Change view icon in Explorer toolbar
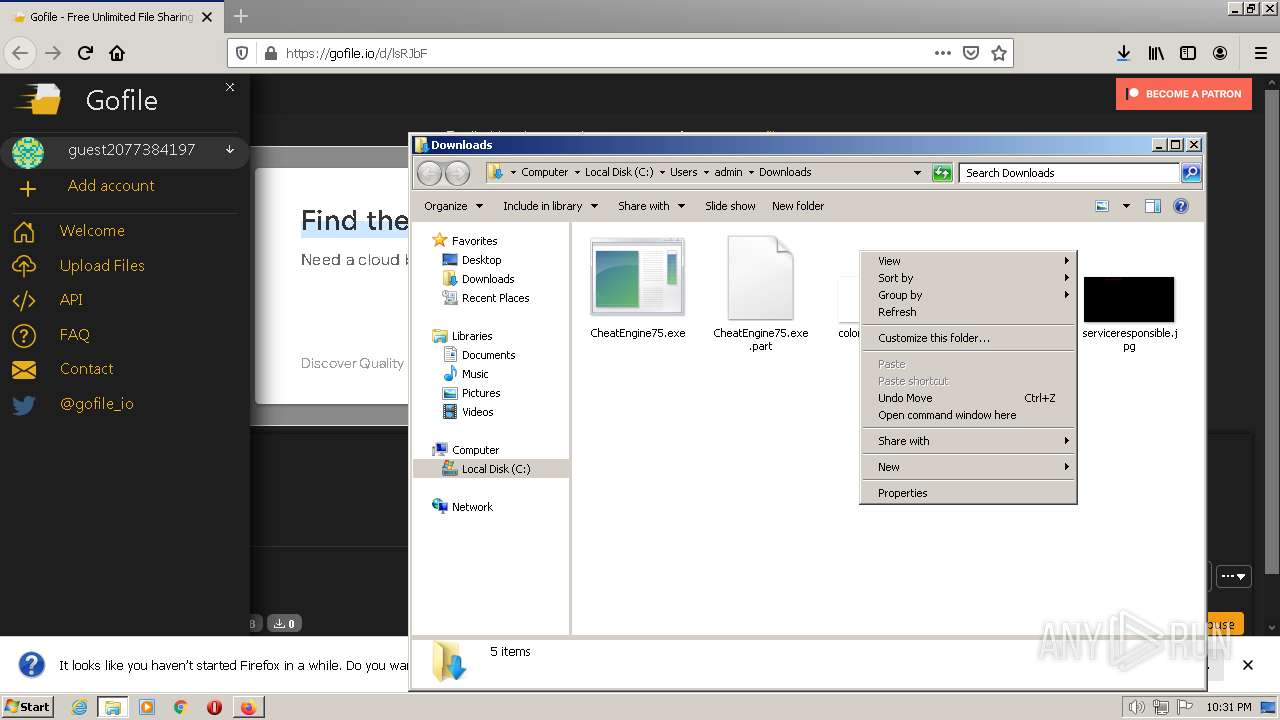1280x720 pixels. click(x=1102, y=206)
